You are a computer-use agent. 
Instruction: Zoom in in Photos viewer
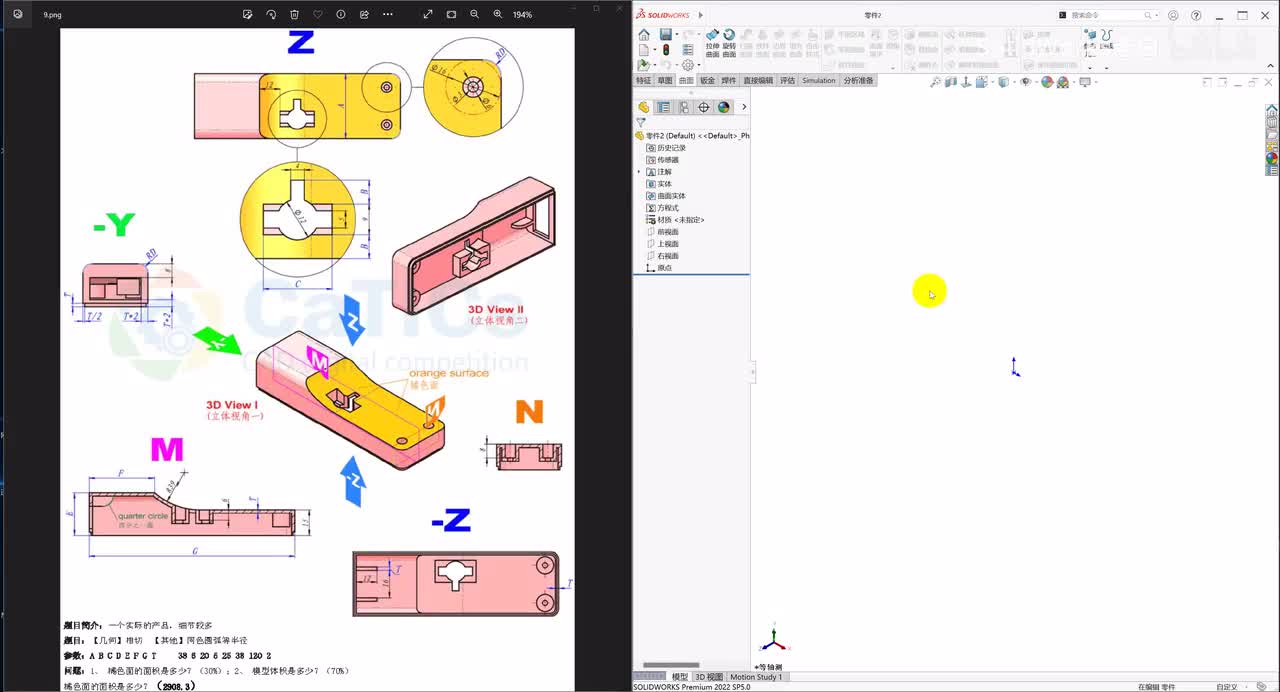[x=498, y=15]
